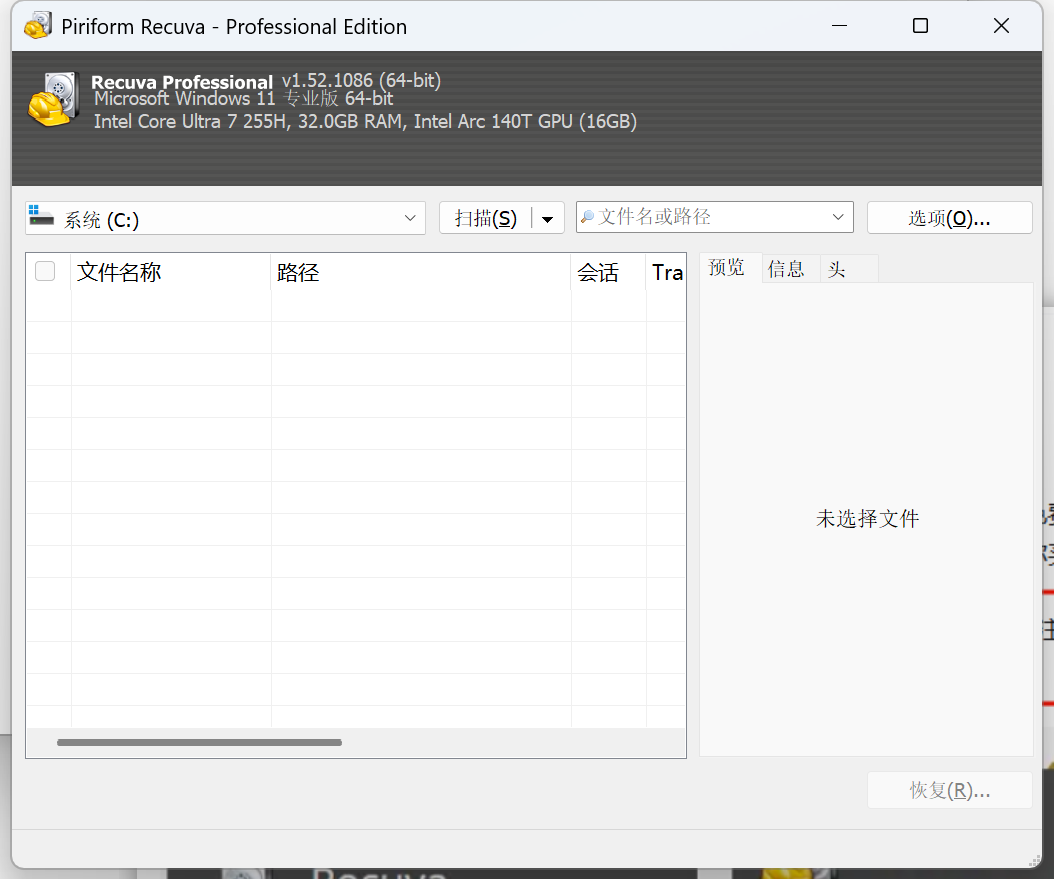
Task: Click the v1.52.1086 (64-bit) version text
Action: click(x=361, y=80)
